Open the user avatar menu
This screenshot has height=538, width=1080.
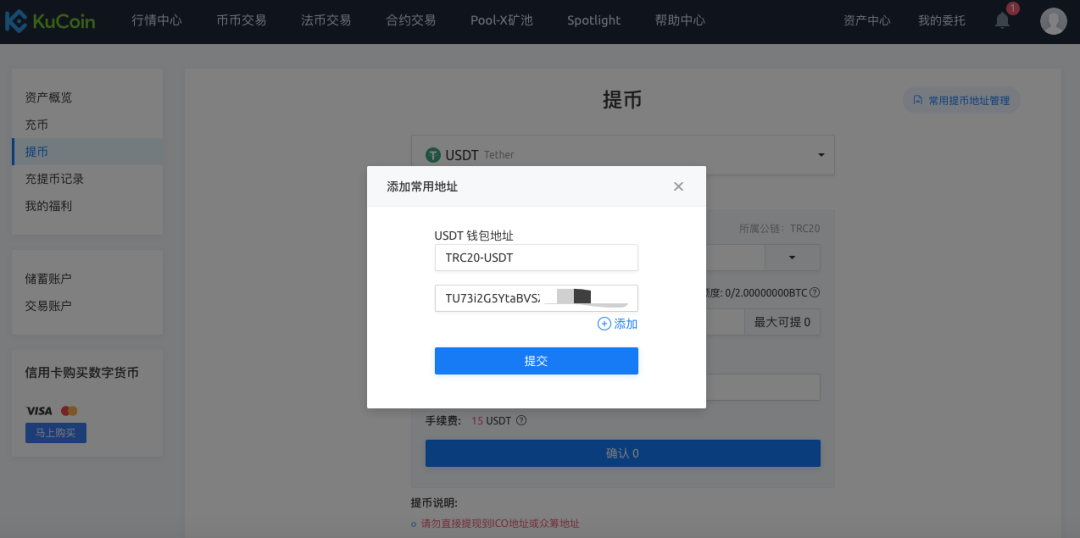pyautogui.click(x=1053, y=21)
